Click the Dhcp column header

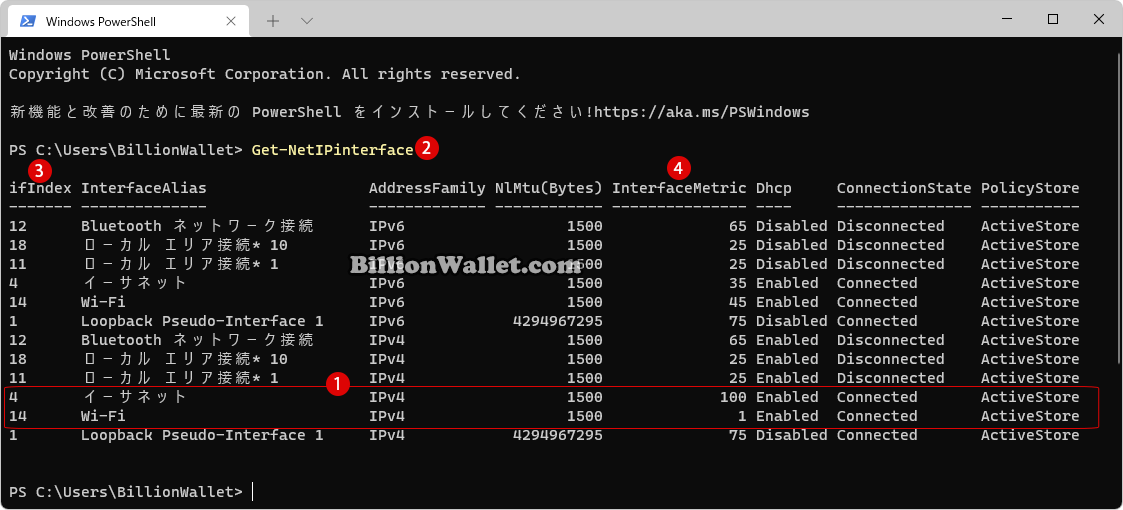pyautogui.click(x=773, y=188)
